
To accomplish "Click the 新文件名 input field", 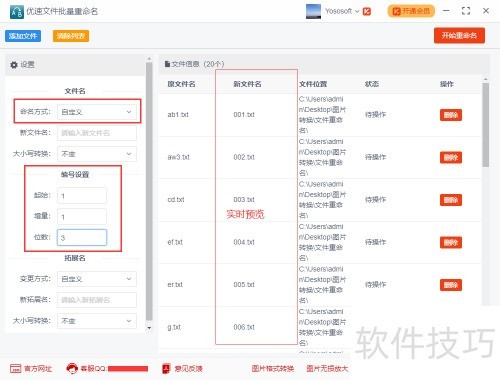I will (x=97, y=133).
